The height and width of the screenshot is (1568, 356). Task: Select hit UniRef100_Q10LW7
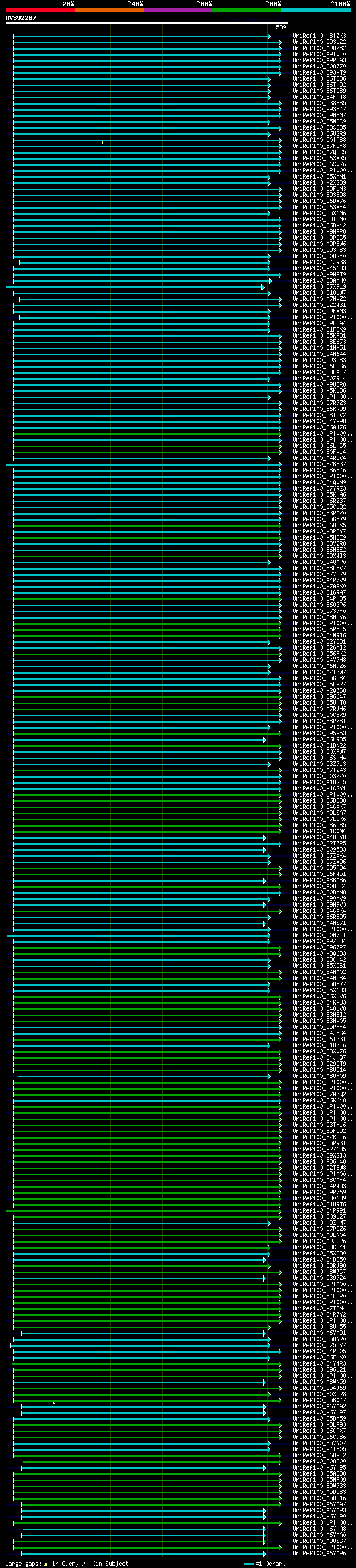[319, 293]
